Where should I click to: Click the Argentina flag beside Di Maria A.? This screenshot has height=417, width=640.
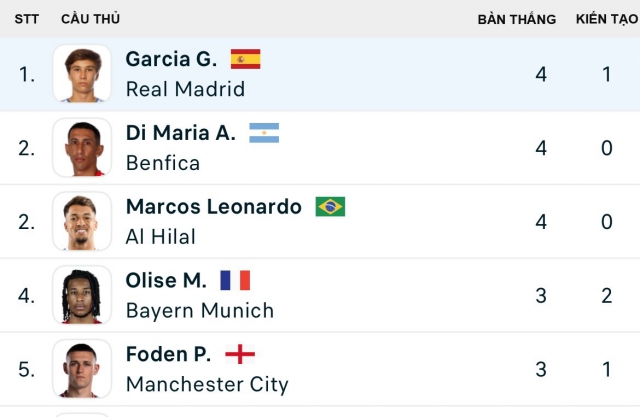coord(264,133)
